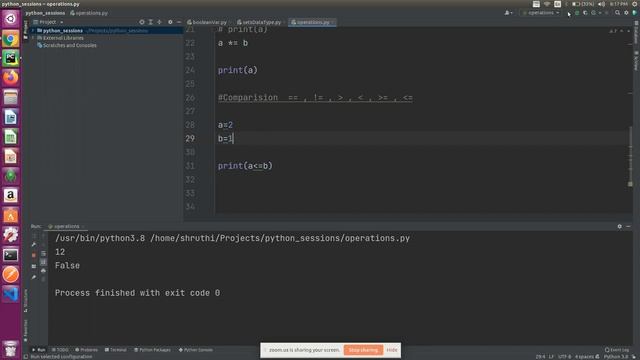Viewport: 640px width, 360px height.
Task: Click volume icon in system tray
Action: (x=601, y=4)
